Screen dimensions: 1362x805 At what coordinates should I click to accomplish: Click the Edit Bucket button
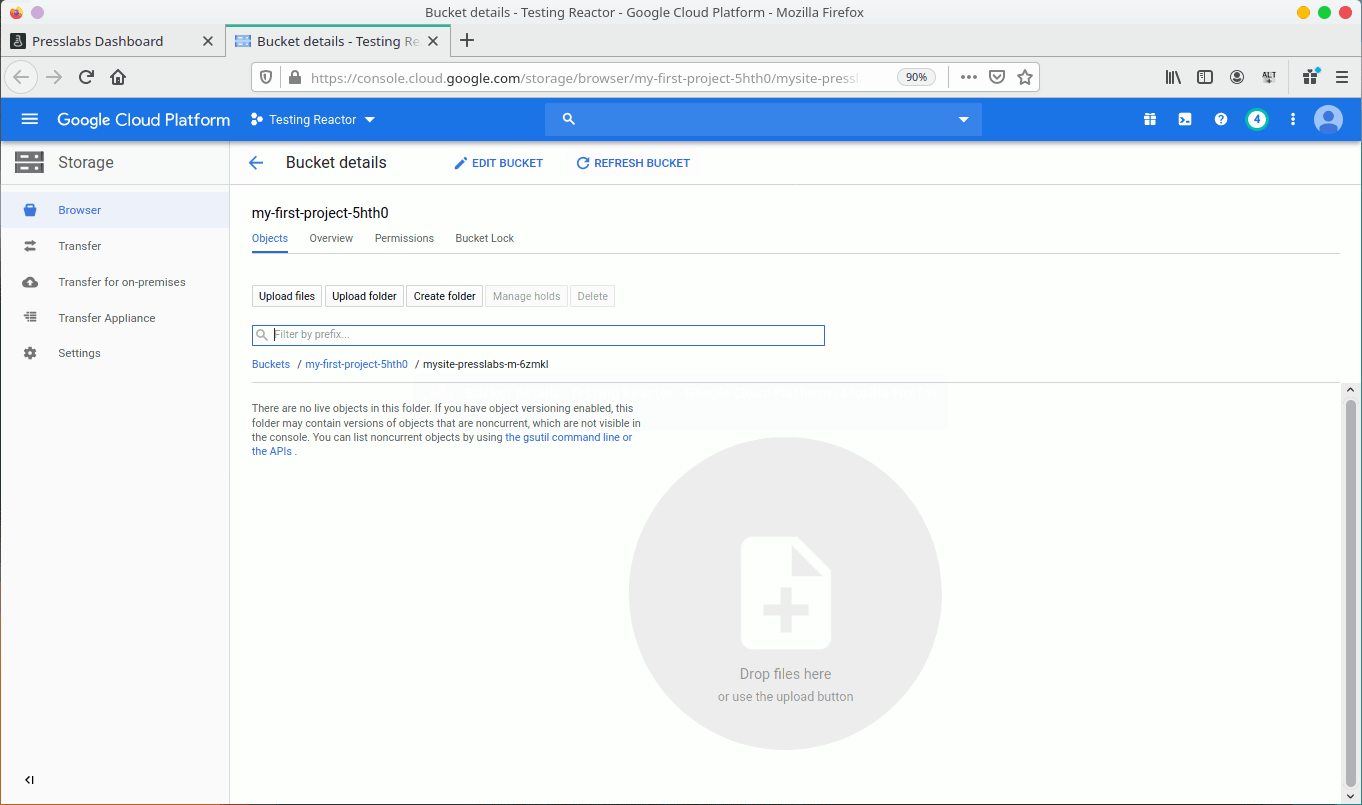[x=498, y=163]
